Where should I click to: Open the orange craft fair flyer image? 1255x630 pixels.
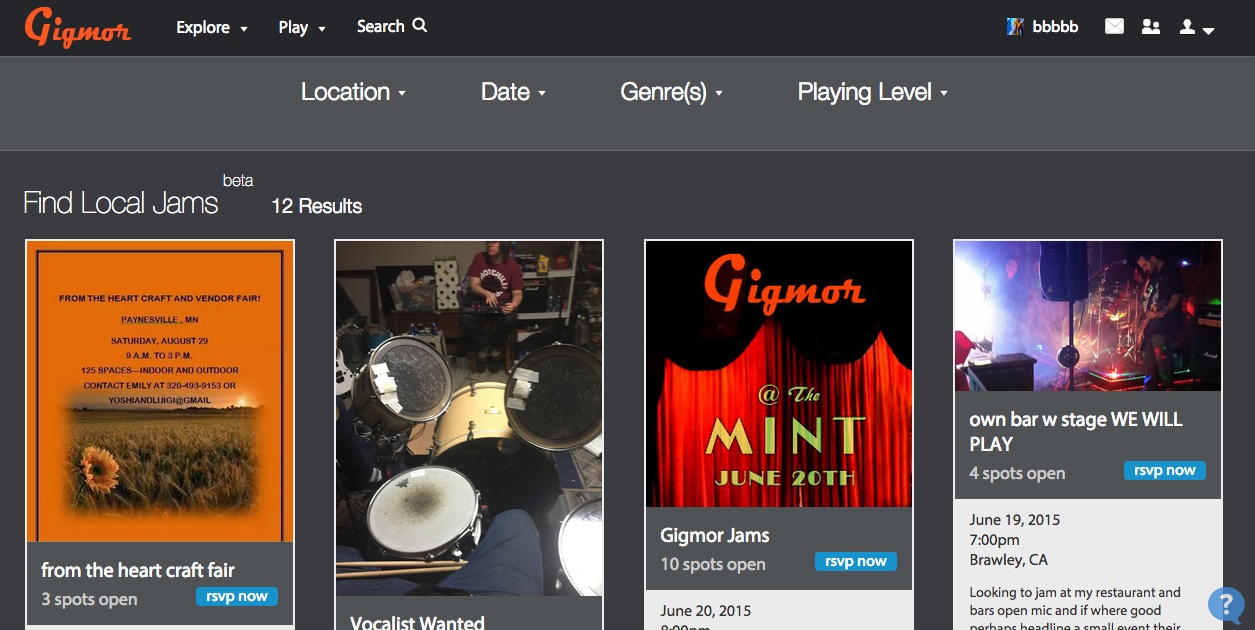160,390
